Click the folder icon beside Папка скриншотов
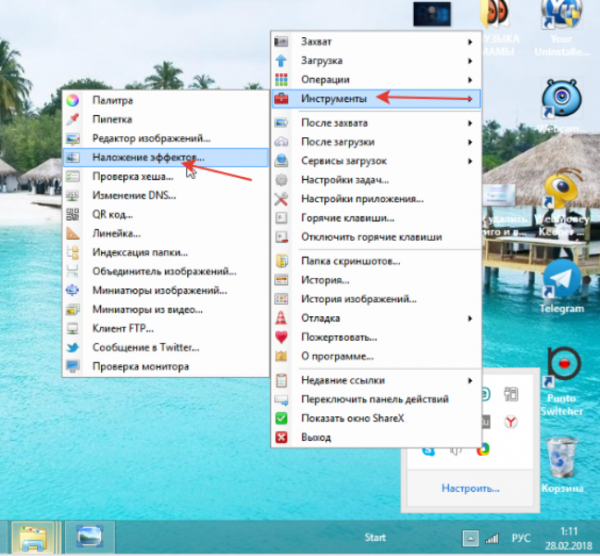This screenshot has height=556, width=600. tap(281, 261)
